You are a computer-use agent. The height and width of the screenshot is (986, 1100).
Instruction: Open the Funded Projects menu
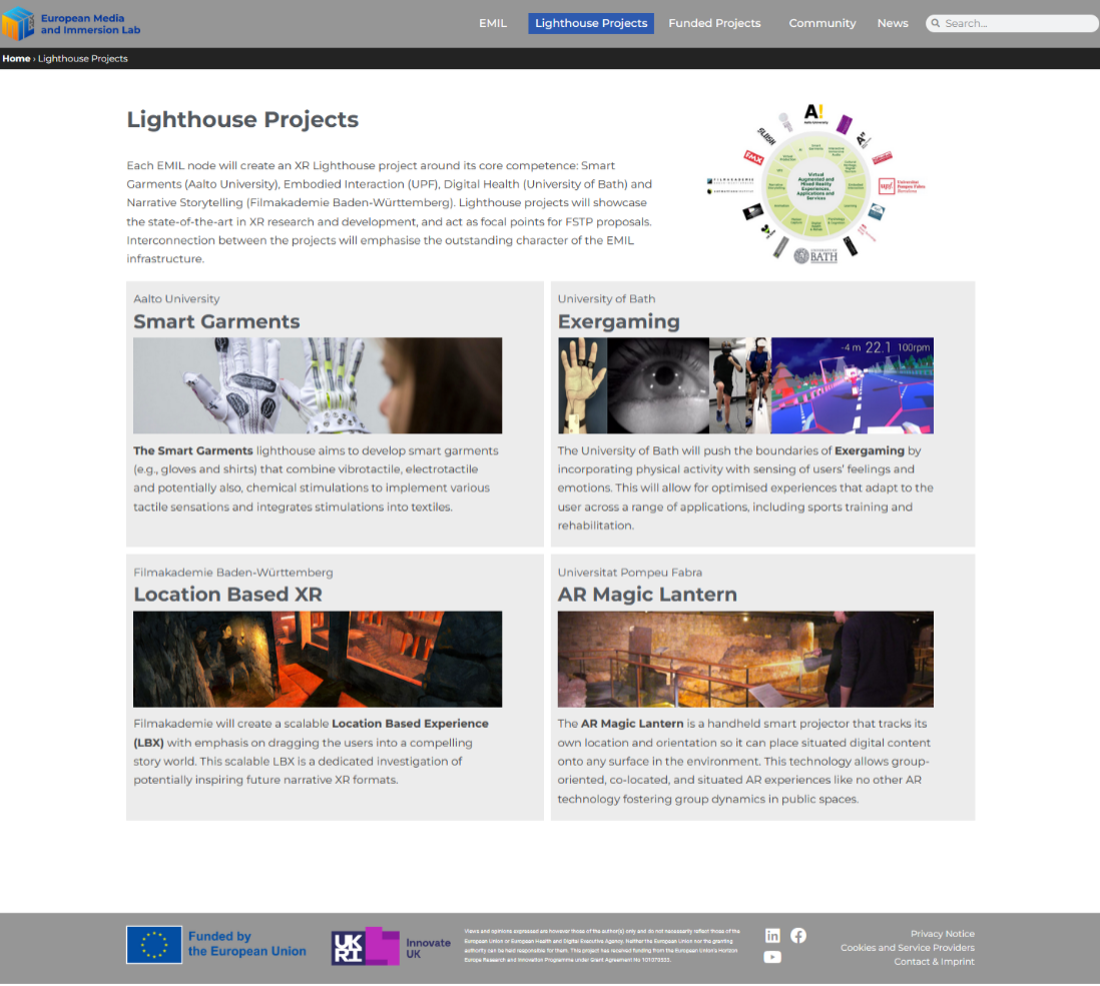click(x=714, y=23)
